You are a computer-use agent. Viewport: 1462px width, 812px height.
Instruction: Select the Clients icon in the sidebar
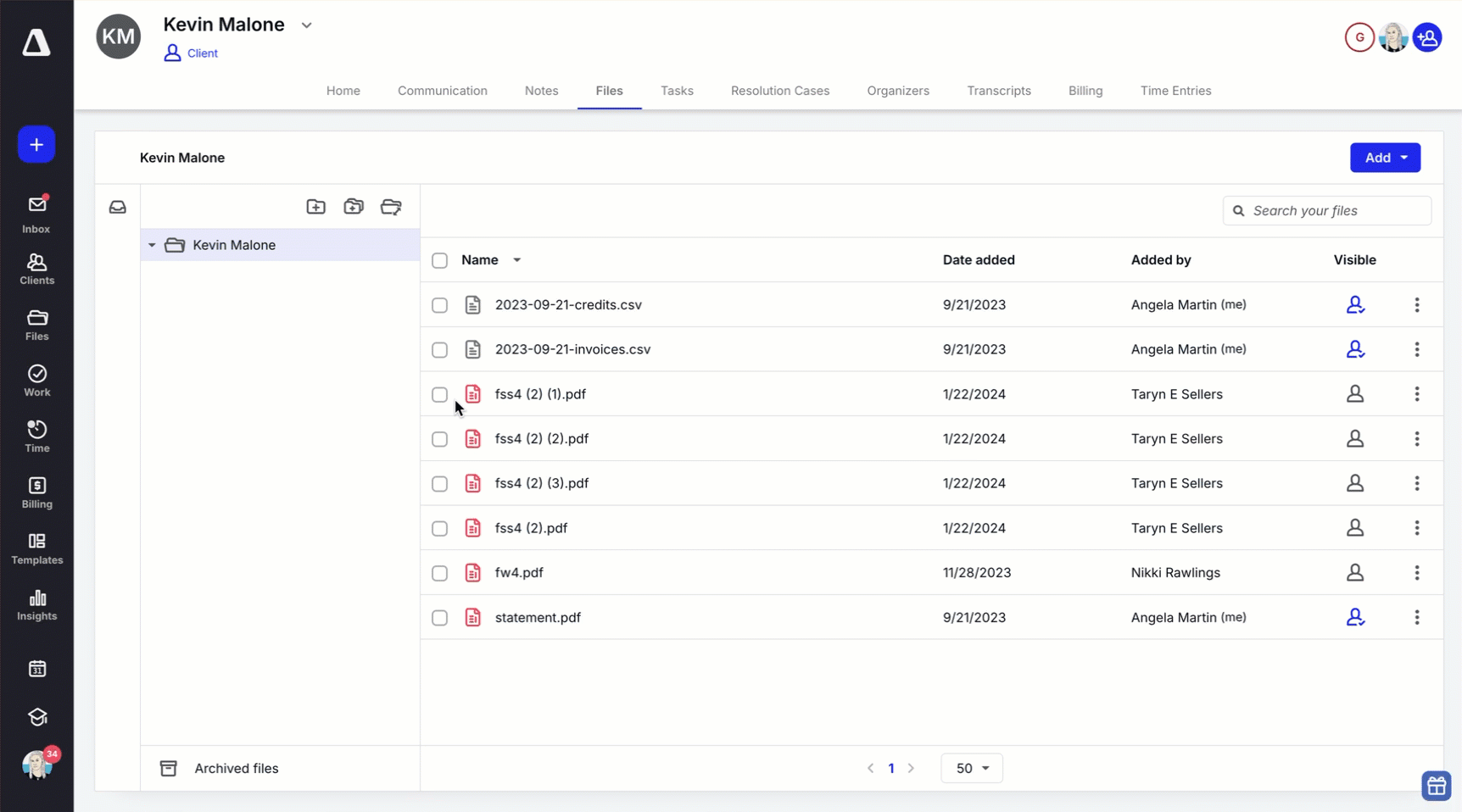(x=36, y=269)
